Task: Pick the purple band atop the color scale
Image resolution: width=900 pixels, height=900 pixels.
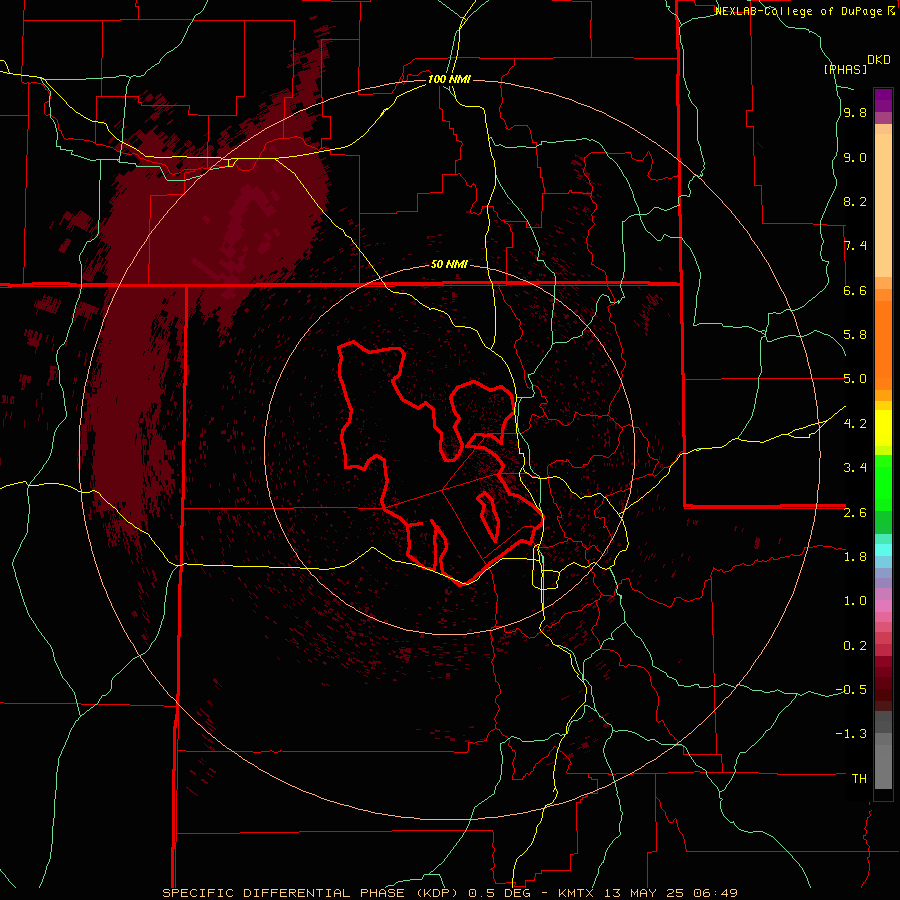Action: [x=883, y=100]
